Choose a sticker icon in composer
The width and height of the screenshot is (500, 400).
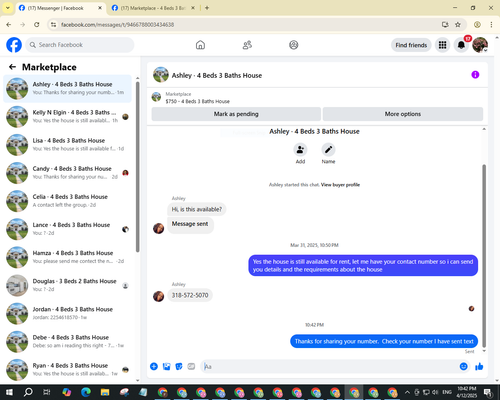pyautogui.click(x=179, y=367)
